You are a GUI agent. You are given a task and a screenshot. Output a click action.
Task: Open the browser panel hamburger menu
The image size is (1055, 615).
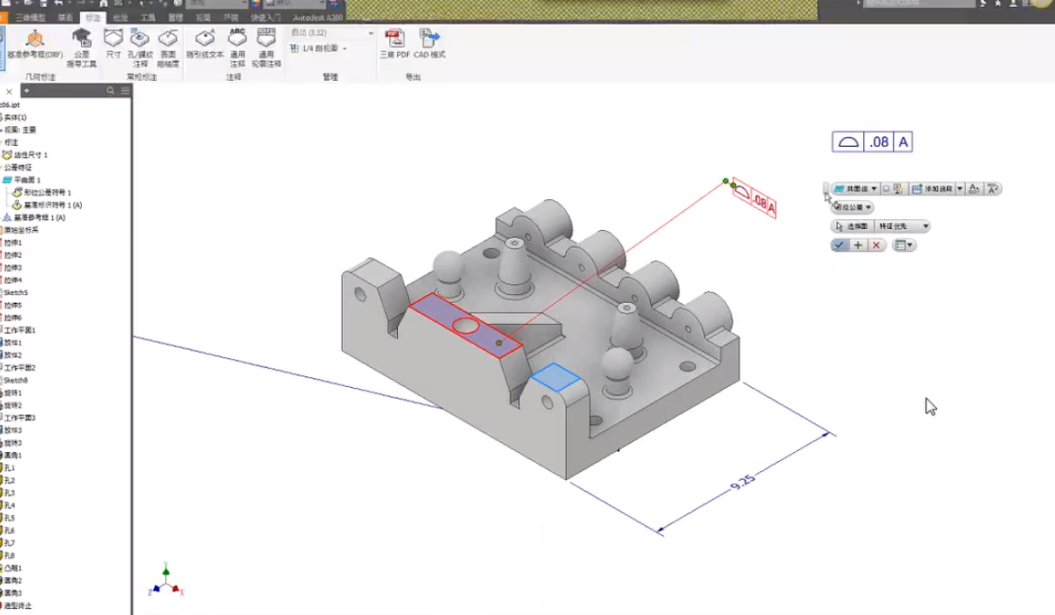pos(125,90)
